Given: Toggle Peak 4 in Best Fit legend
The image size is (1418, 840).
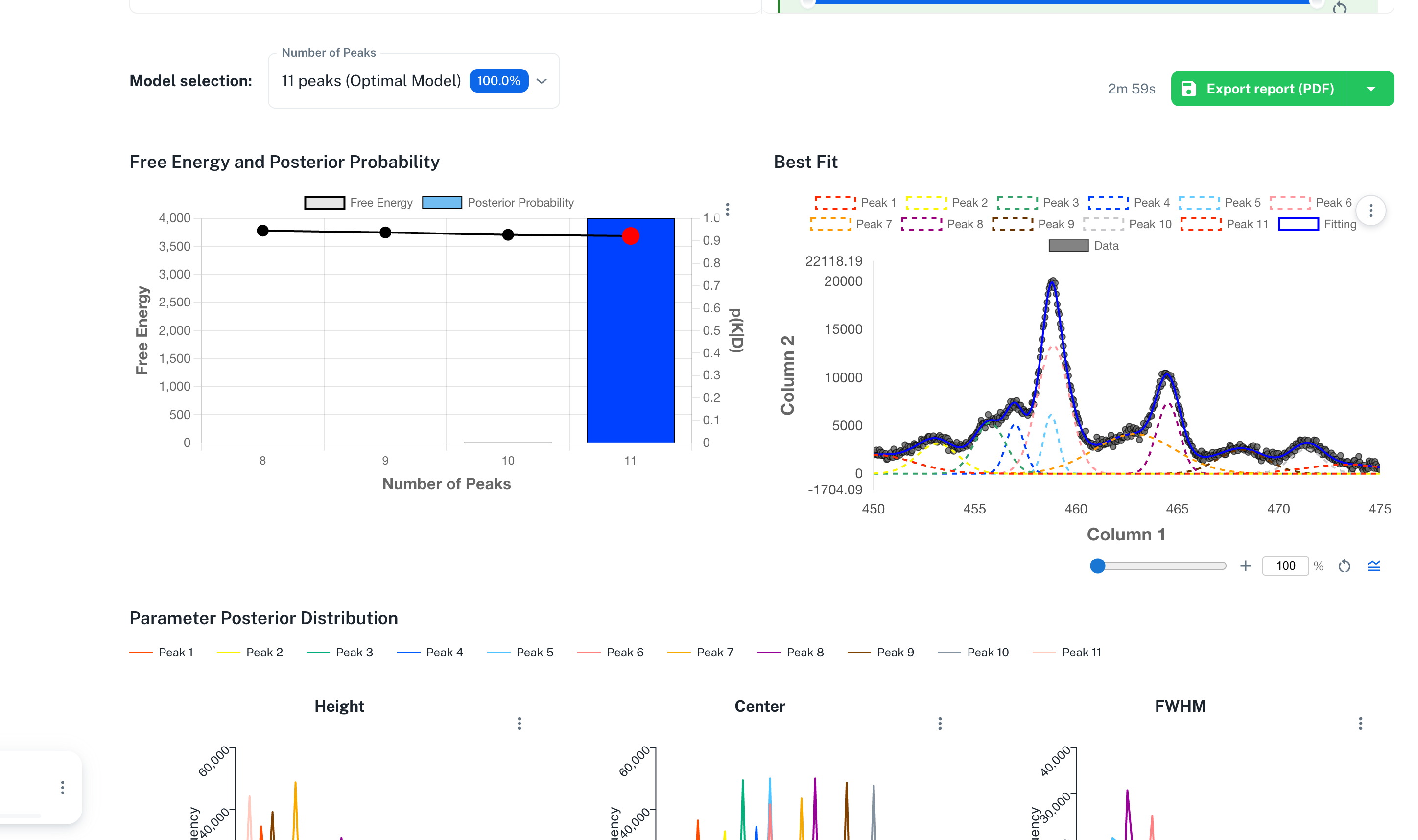Looking at the screenshot, I should point(1129,203).
